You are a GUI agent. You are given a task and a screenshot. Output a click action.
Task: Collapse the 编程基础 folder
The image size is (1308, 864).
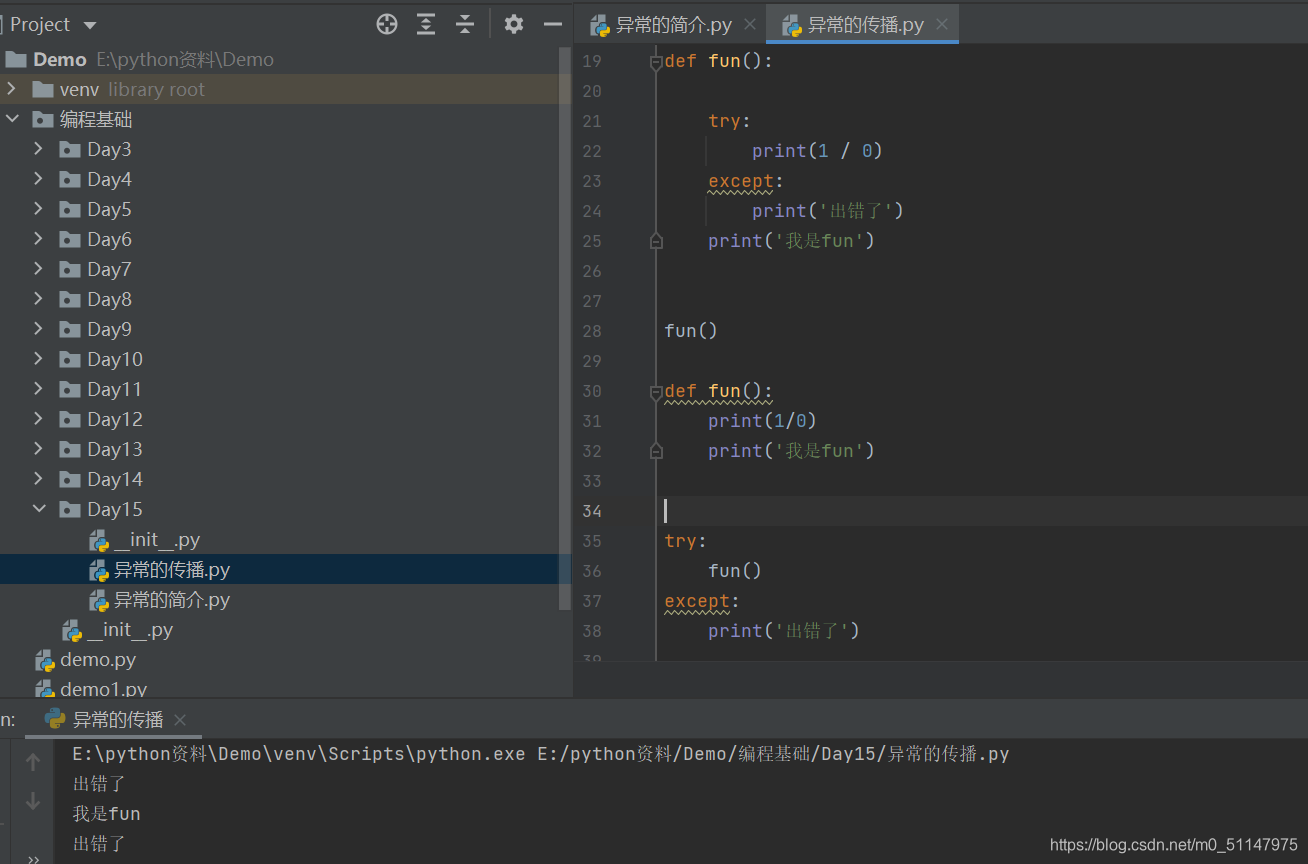[x=12, y=119]
